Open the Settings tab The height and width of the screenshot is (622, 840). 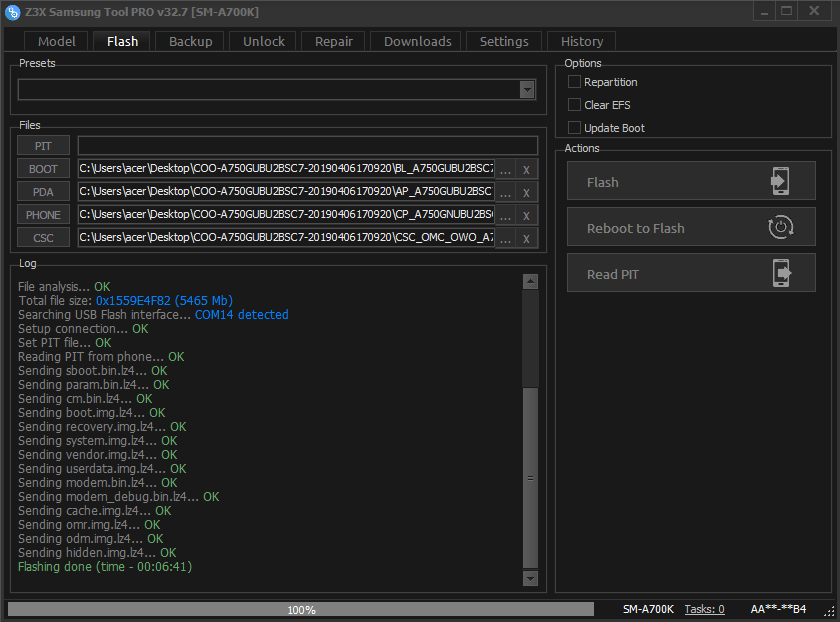pyautogui.click(x=504, y=41)
